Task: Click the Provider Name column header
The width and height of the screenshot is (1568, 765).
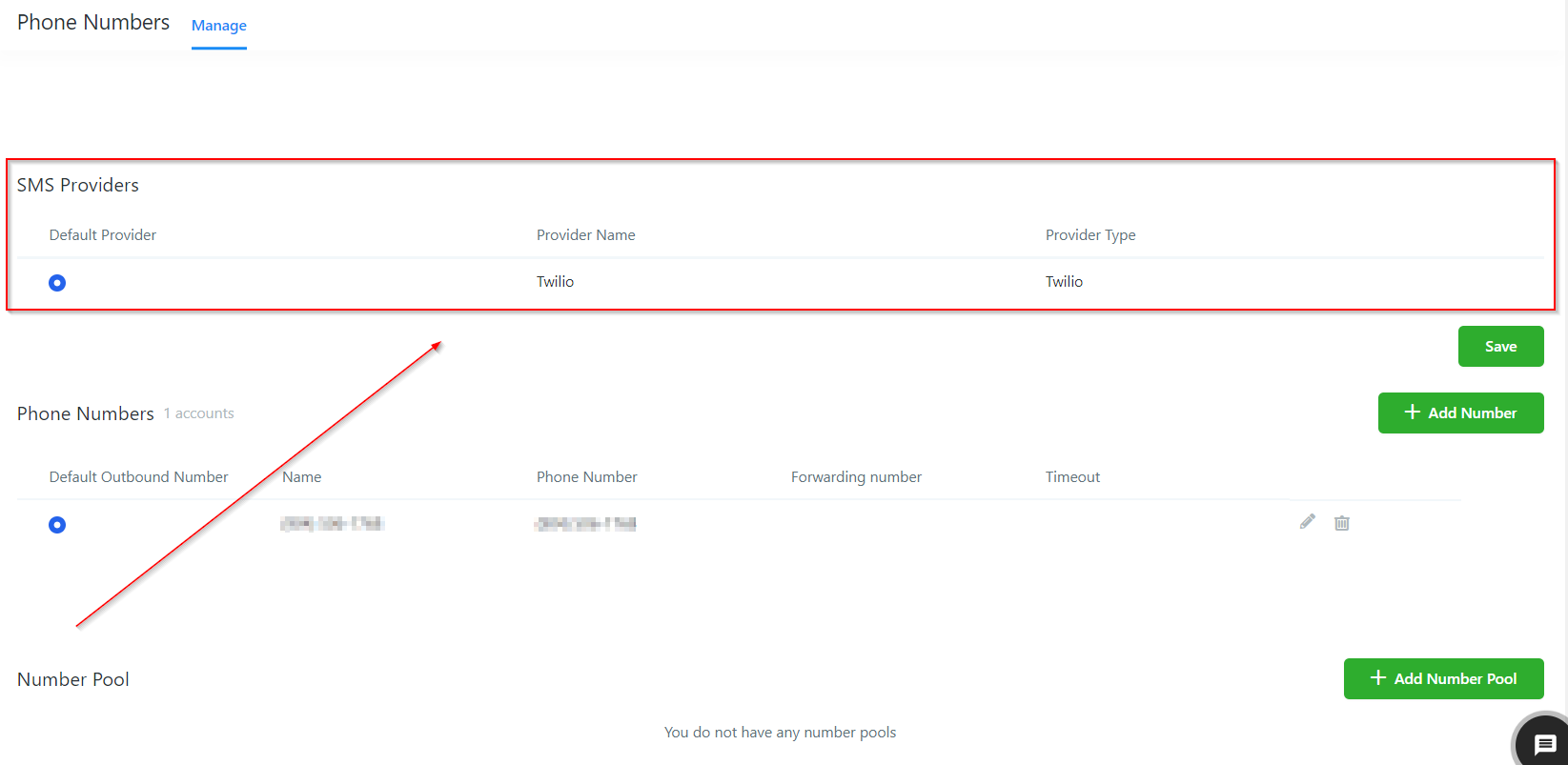Action: (x=585, y=235)
